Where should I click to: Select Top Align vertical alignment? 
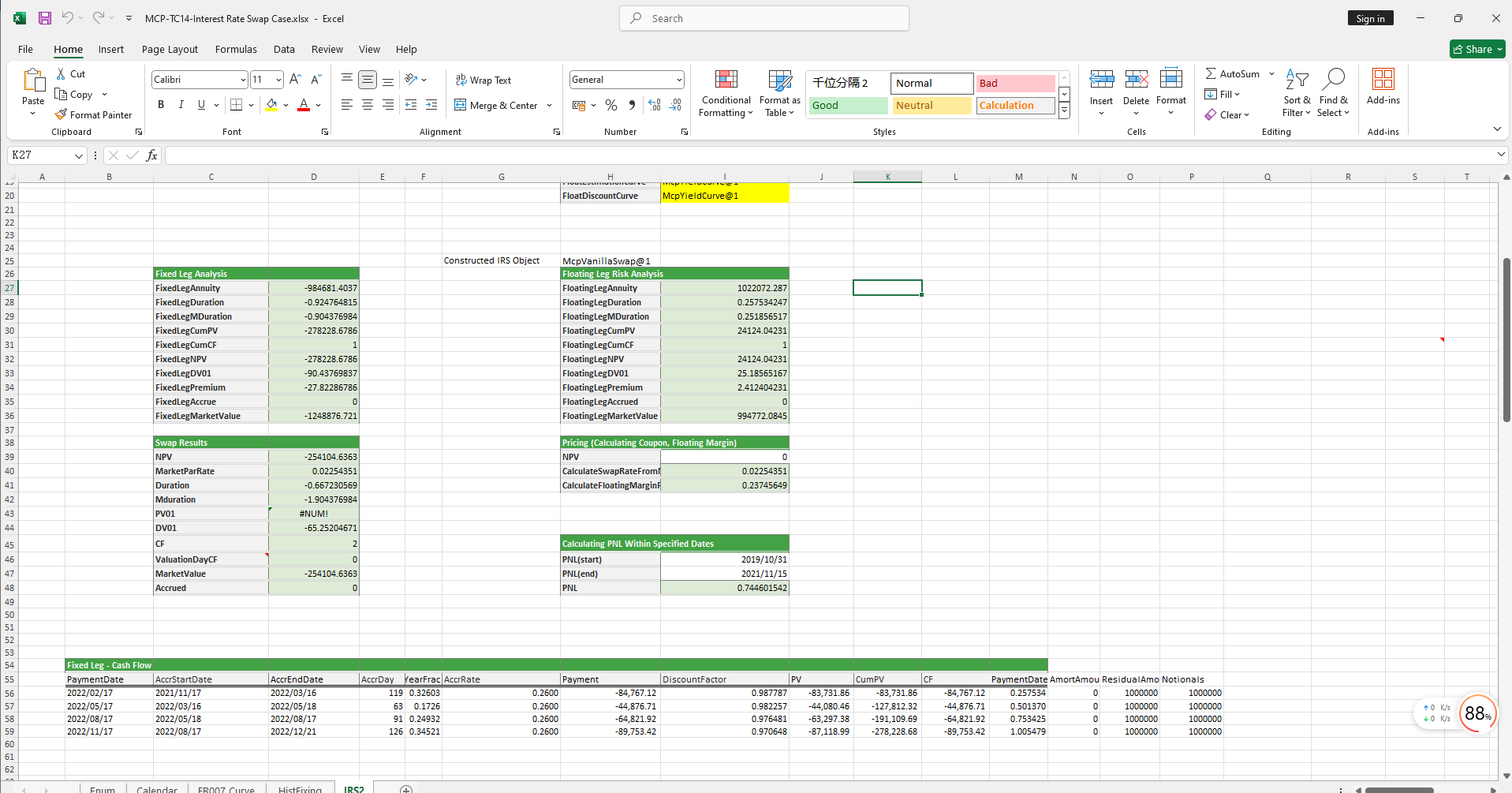click(347, 79)
